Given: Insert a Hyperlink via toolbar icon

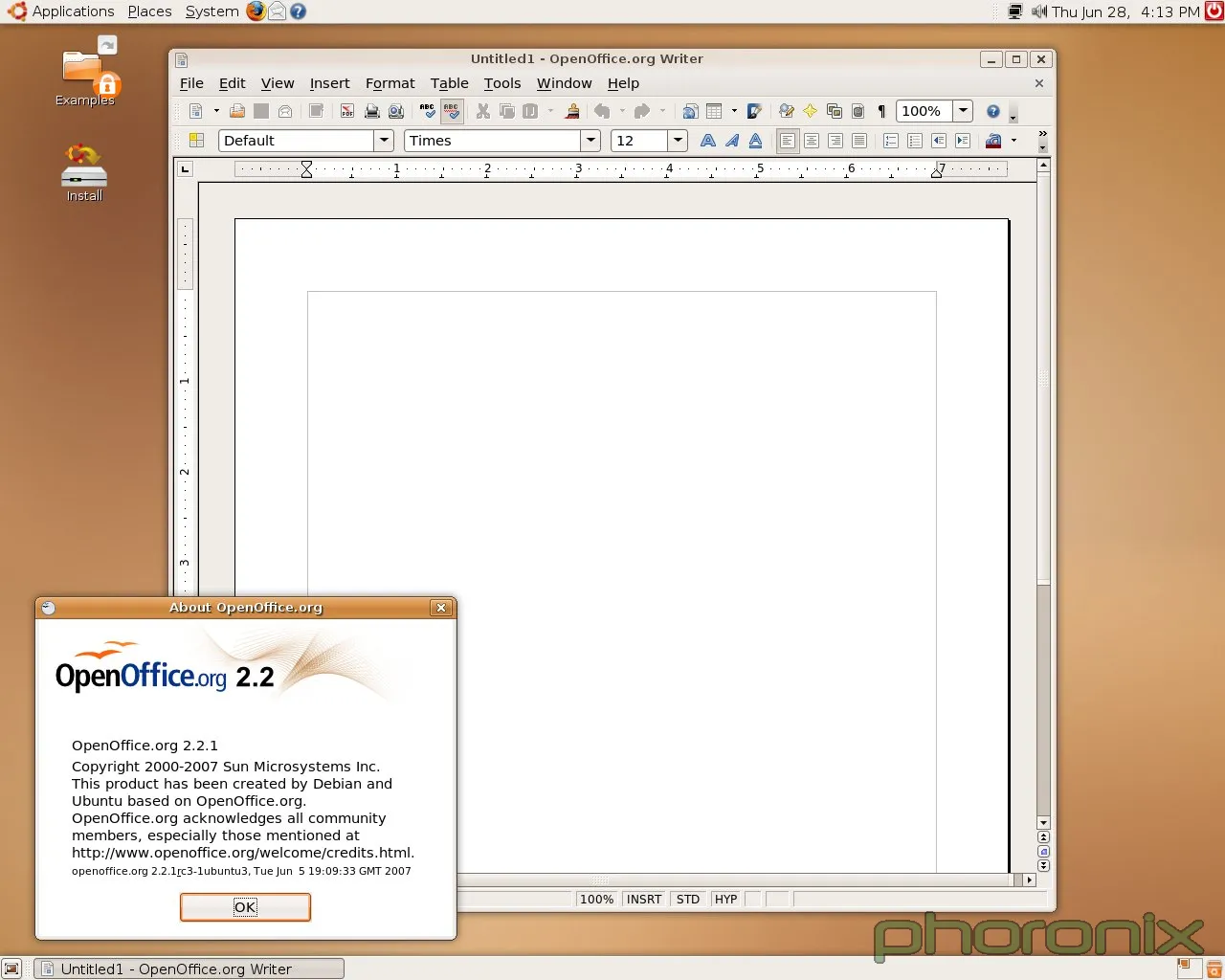Looking at the screenshot, I should tap(690, 111).
